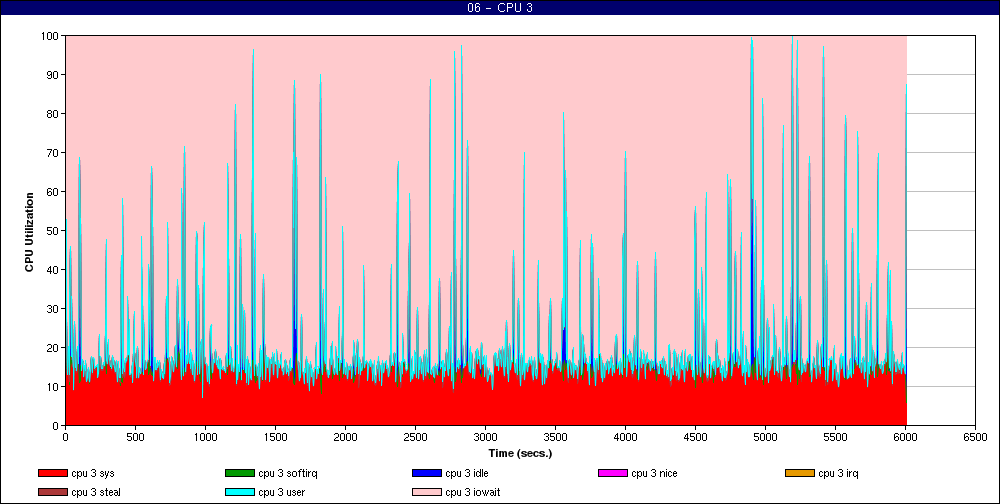Select the 'cpu 3 irq' legend label

839,473
